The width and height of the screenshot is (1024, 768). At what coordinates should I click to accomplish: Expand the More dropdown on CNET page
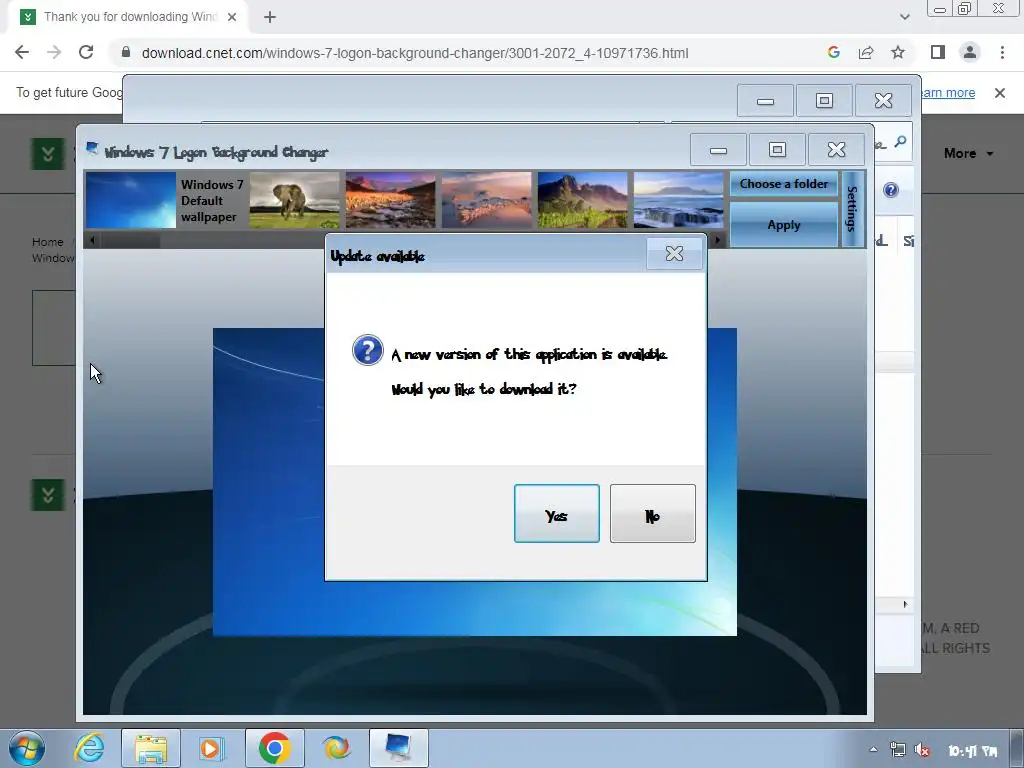coord(968,153)
